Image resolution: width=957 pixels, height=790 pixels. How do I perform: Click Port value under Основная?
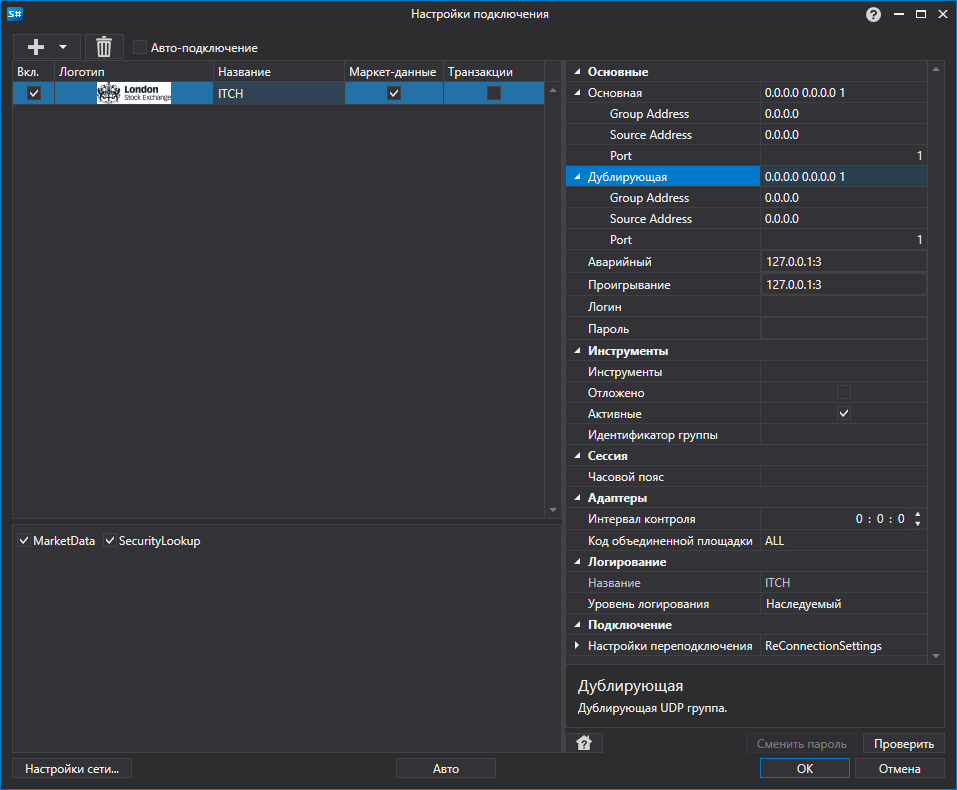[843, 156]
